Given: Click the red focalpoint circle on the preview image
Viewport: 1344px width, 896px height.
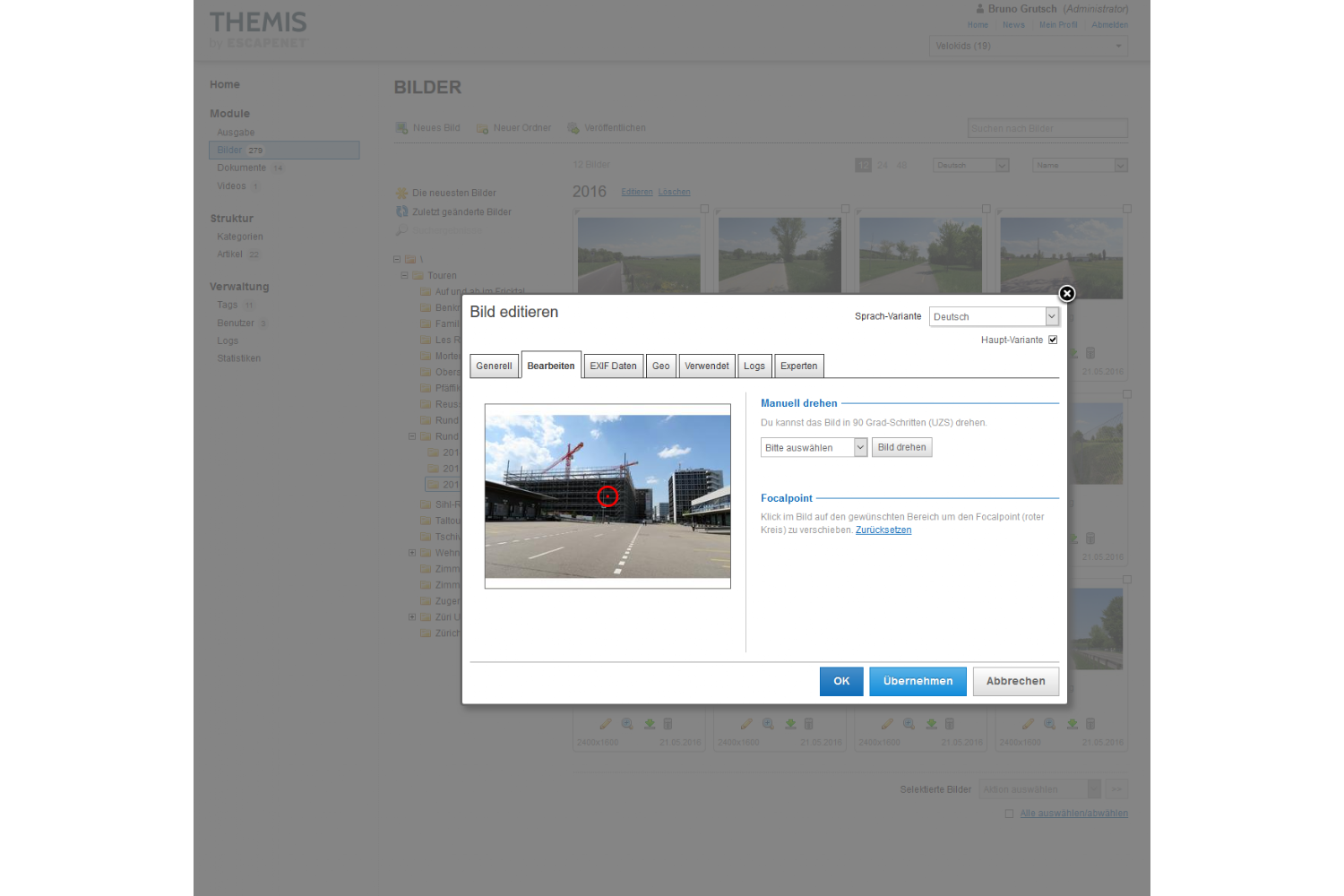Looking at the screenshot, I should [607, 496].
